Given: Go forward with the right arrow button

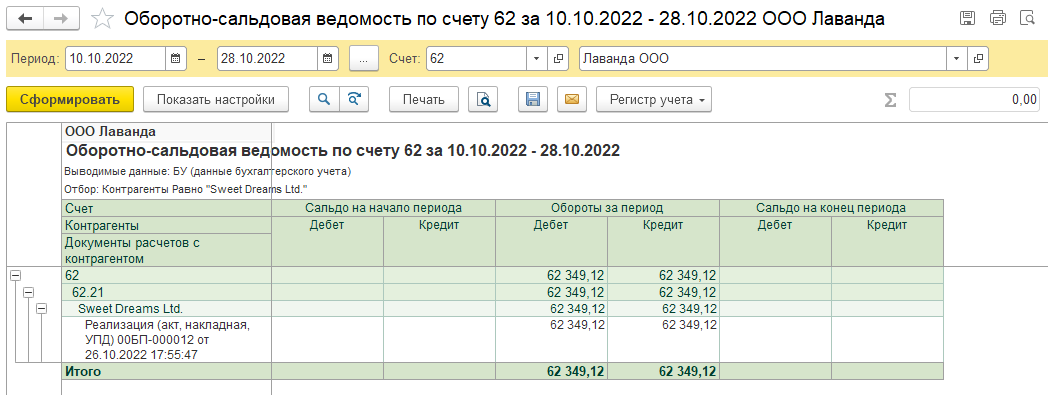Looking at the screenshot, I should [61, 19].
